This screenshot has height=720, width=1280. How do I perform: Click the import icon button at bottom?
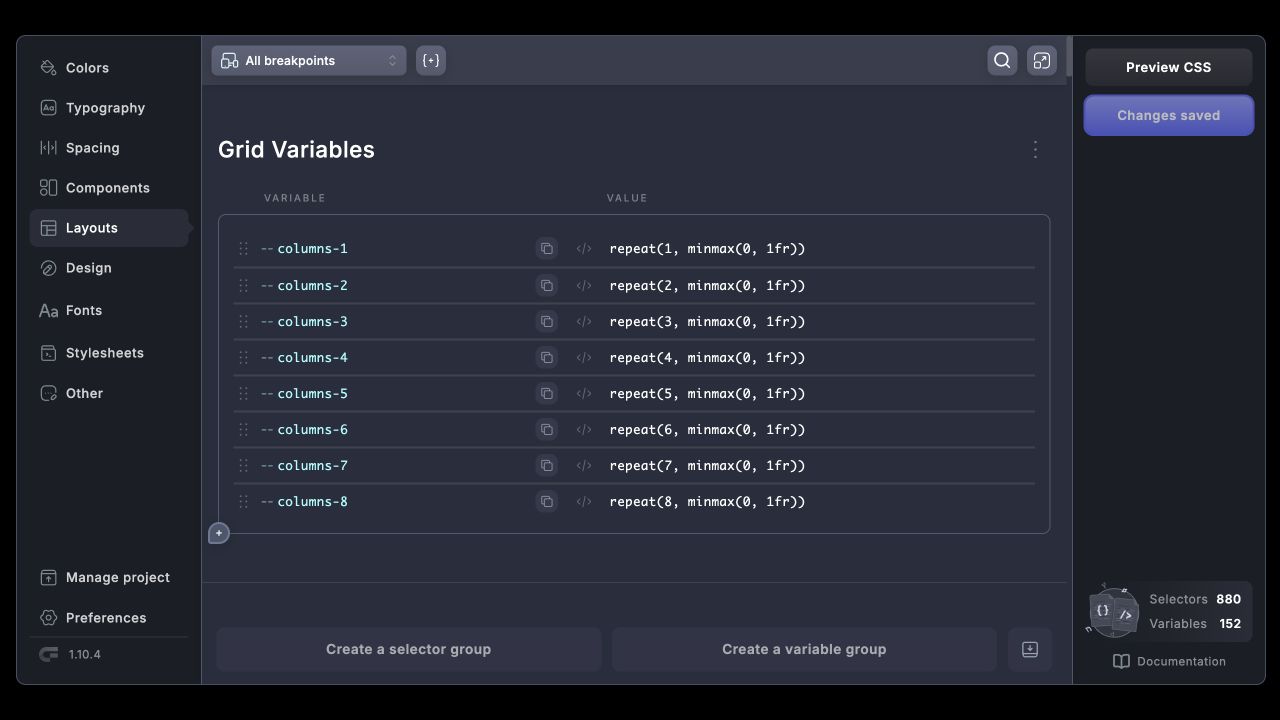1030,650
